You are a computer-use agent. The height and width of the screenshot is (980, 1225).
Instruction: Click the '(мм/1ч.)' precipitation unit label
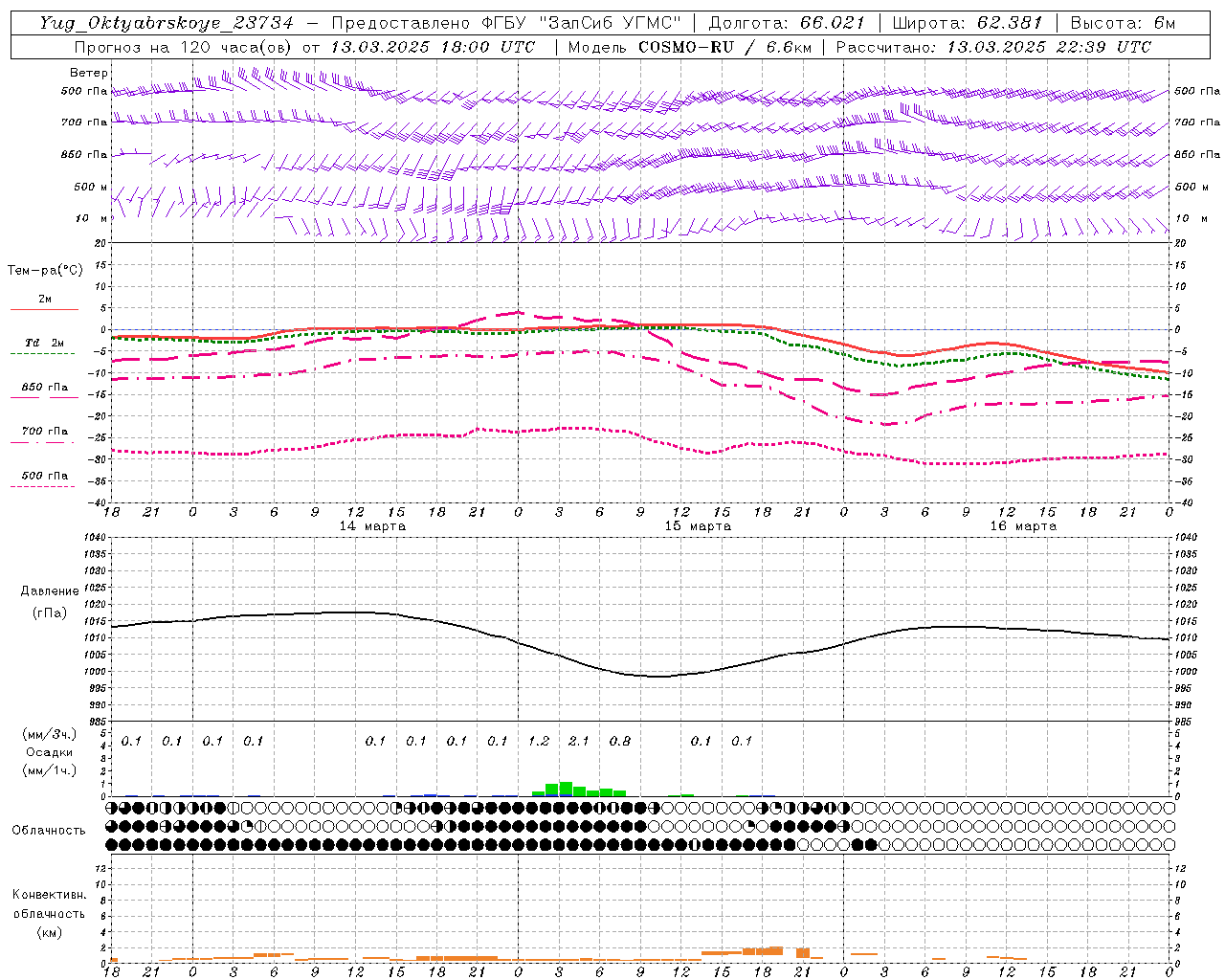coord(50,769)
